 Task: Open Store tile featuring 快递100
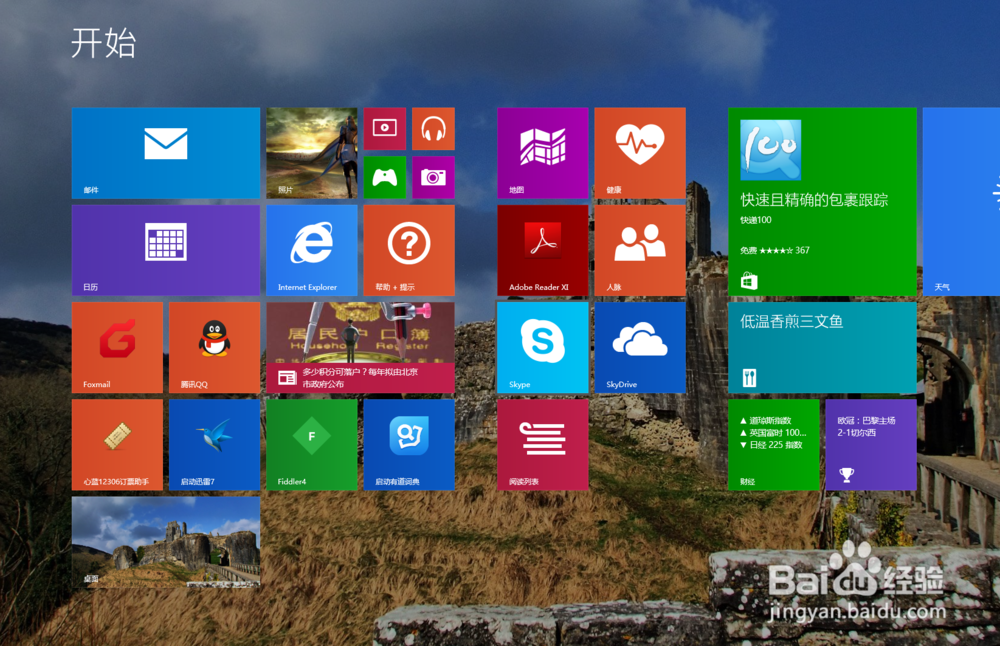(822, 202)
